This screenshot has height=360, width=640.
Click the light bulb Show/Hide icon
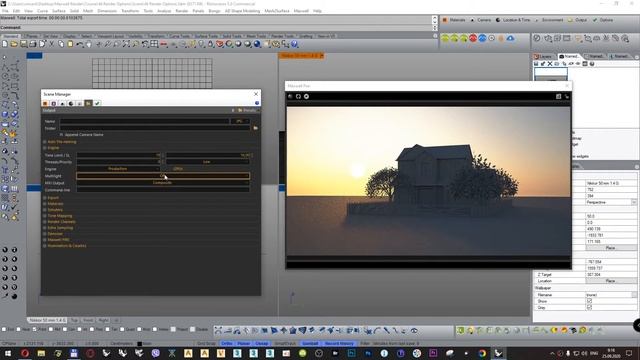point(202,44)
